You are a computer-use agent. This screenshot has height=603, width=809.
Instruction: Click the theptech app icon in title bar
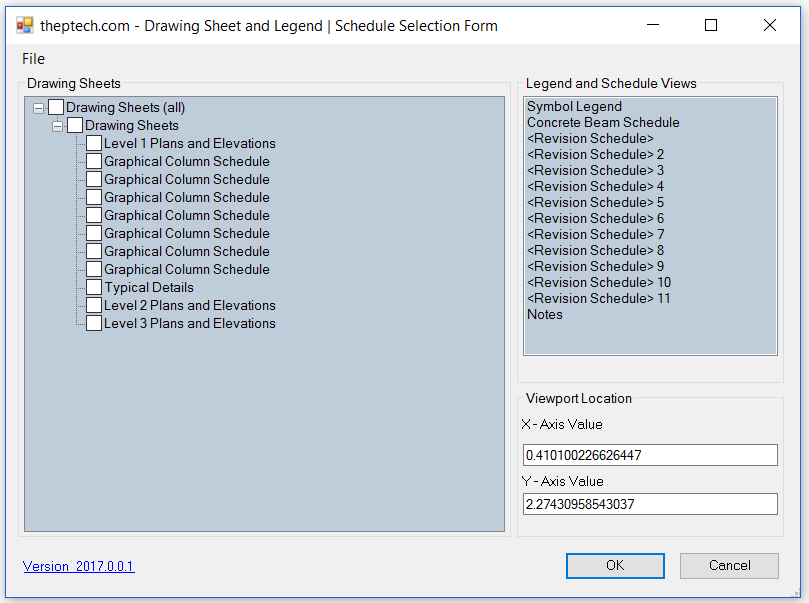pos(25,26)
